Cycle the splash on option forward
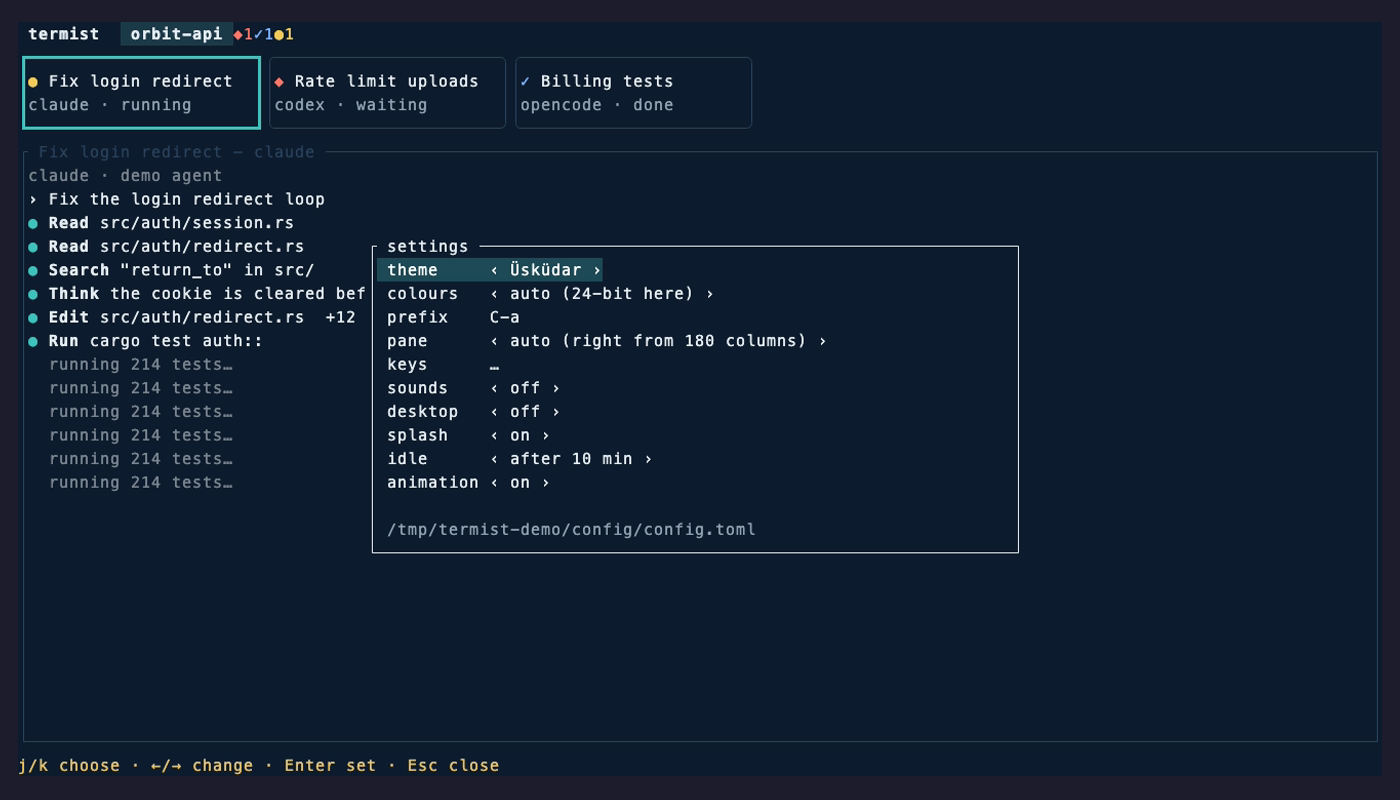The height and width of the screenshot is (800, 1400). coord(545,436)
